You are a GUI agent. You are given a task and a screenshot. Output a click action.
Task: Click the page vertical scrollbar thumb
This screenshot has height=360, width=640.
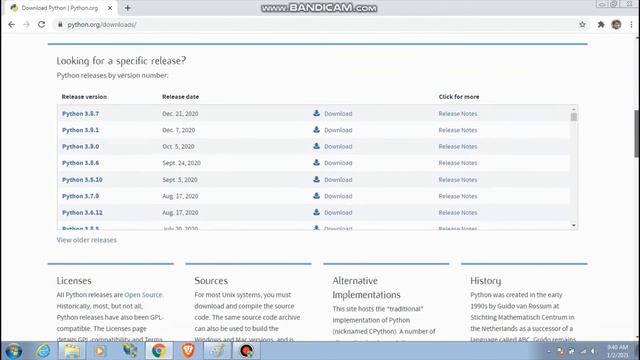(637, 133)
